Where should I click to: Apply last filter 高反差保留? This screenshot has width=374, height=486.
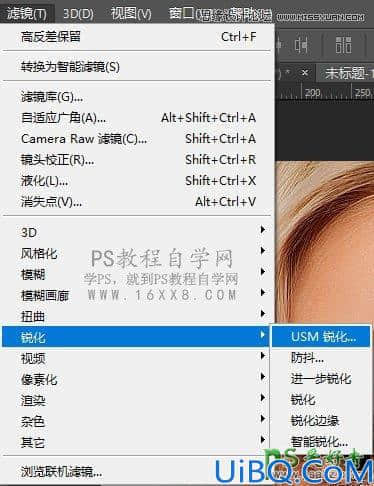pos(138,37)
